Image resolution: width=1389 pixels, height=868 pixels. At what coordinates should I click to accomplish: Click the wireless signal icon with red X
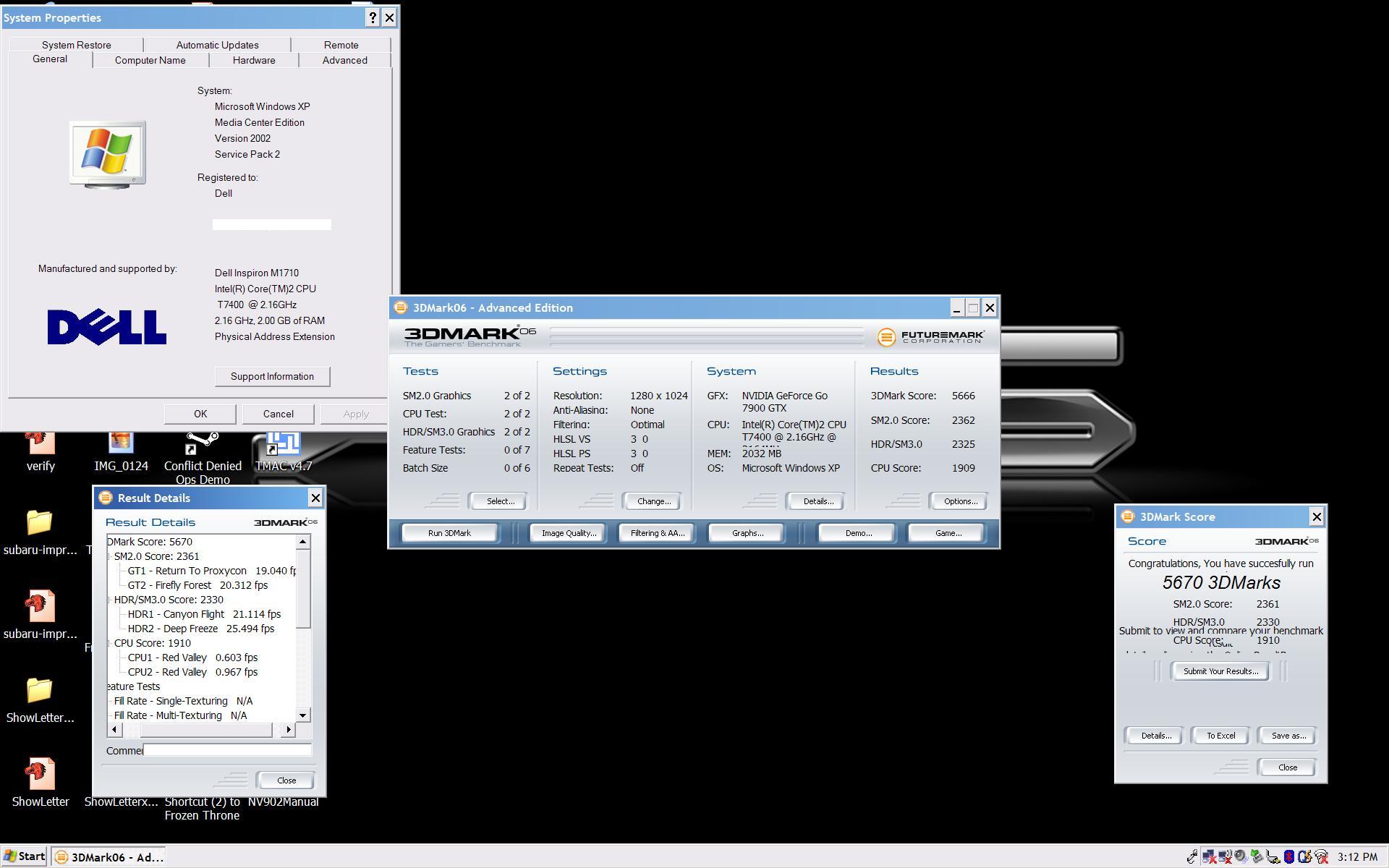1321,856
